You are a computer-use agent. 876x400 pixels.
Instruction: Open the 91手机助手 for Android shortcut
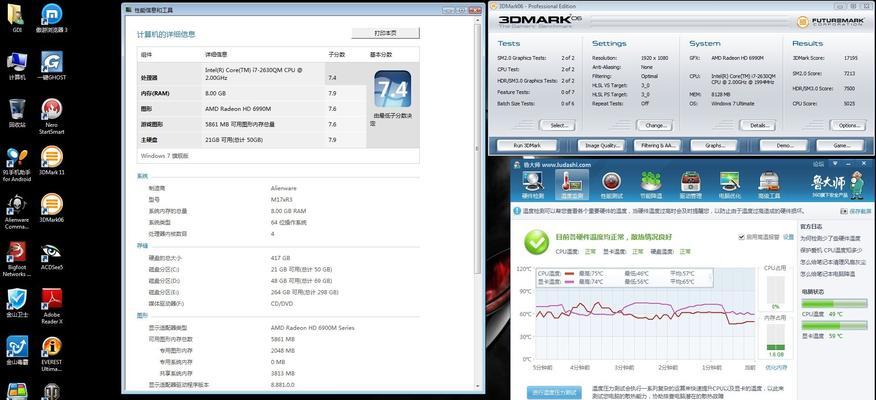17,164
